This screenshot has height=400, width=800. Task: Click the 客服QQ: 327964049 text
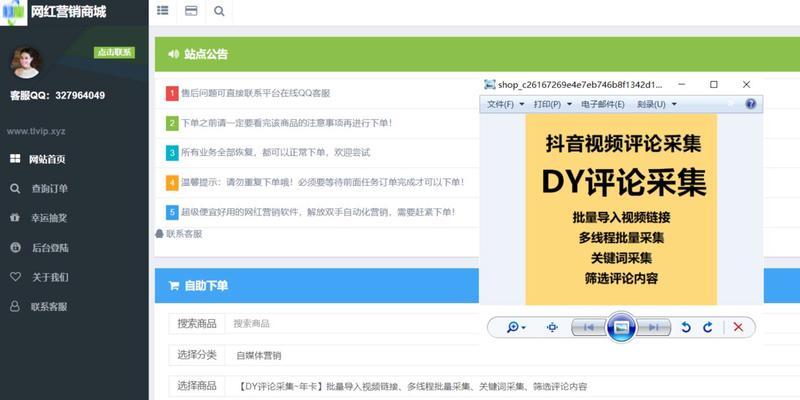coord(58,95)
